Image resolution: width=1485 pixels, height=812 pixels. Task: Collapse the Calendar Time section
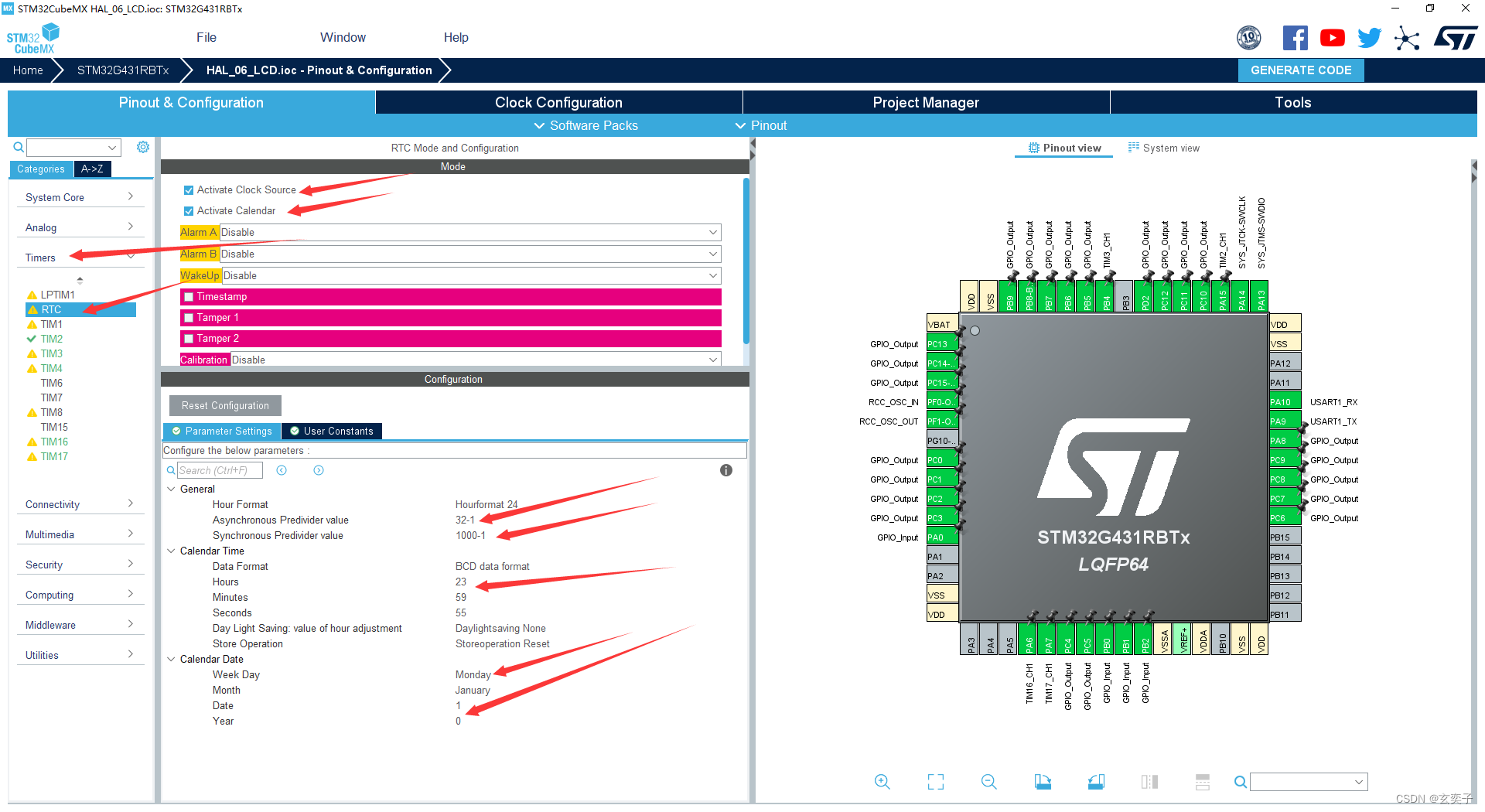pos(172,551)
